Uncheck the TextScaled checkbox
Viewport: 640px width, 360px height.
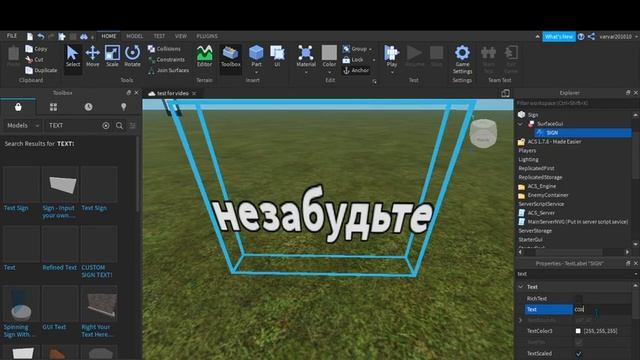pyautogui.click(x=579, y=353)
